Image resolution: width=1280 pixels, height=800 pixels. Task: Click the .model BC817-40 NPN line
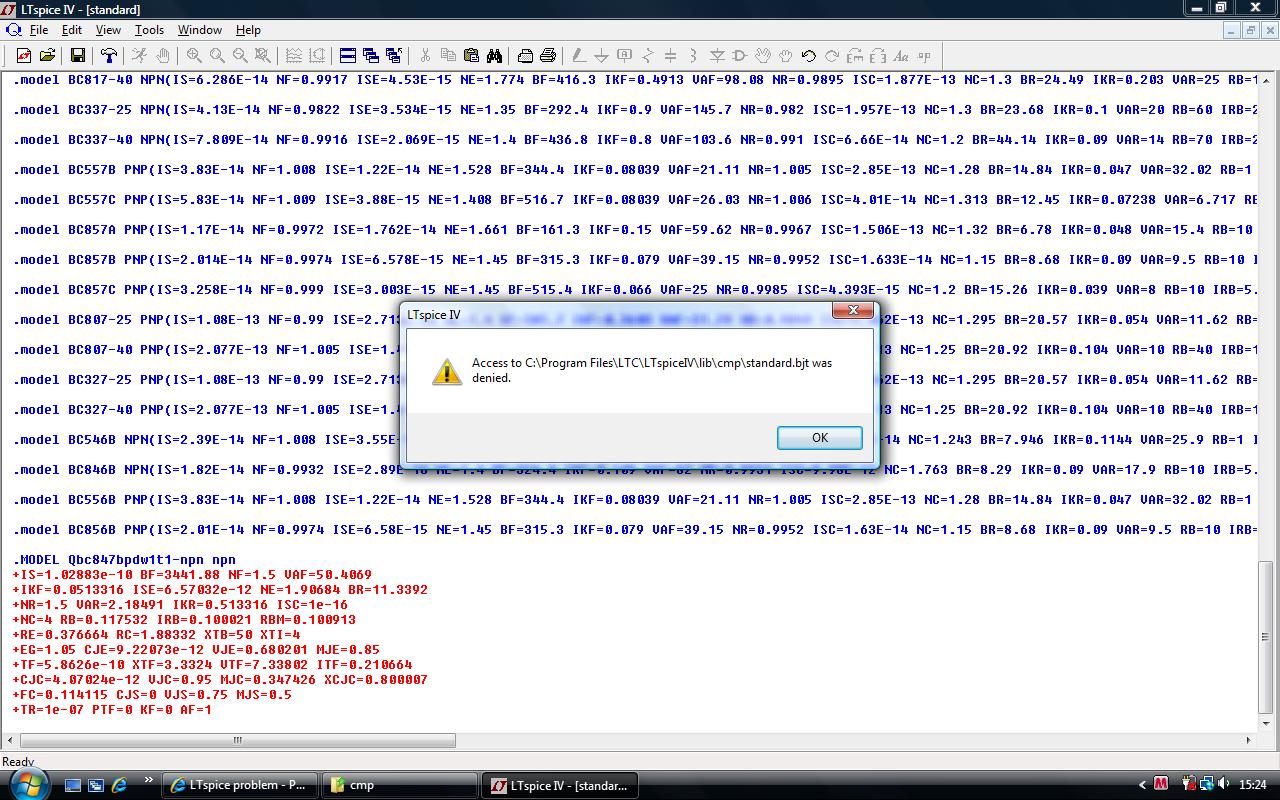click(x=636, y=79)
